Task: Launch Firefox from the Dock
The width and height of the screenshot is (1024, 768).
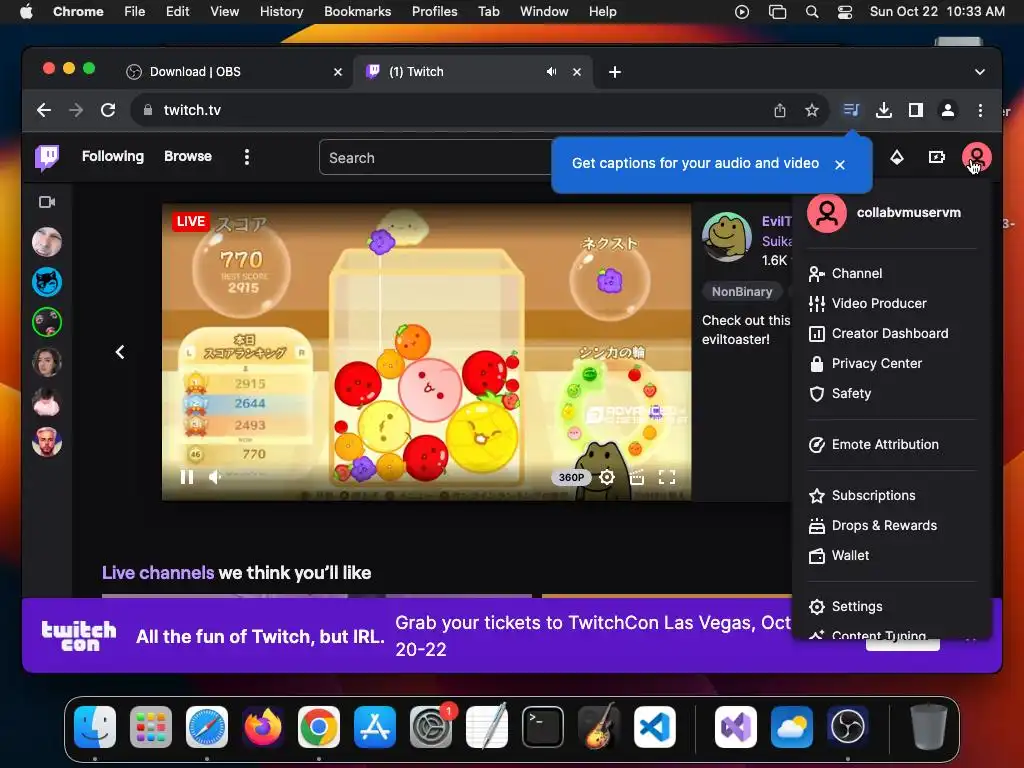Action: coord(263,727)
